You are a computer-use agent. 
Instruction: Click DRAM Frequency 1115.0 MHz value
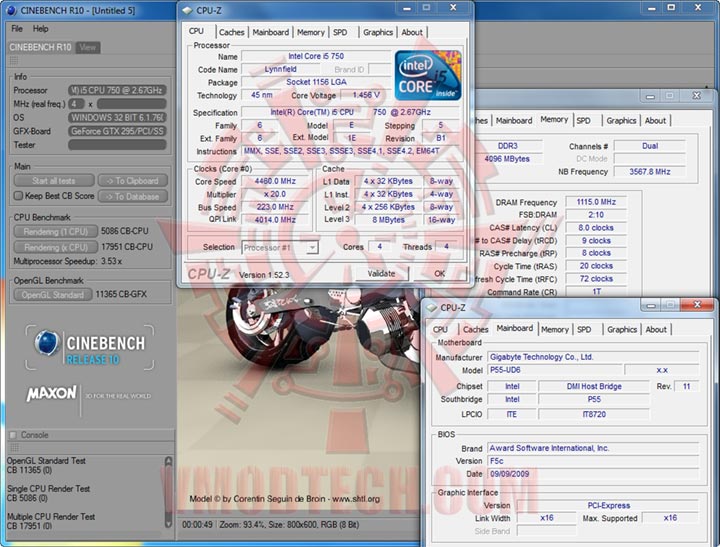596,202
